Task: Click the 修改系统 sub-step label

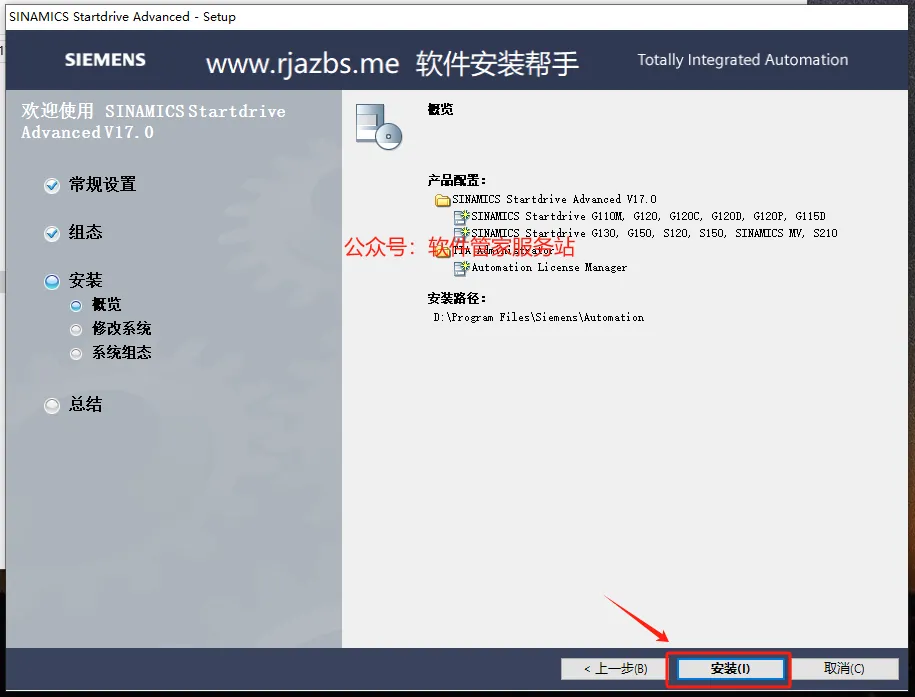Action: click(x=121, y=329)
